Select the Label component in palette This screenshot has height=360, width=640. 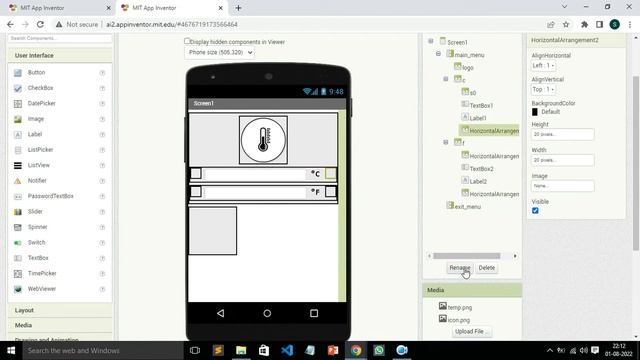tap(35, 134)
